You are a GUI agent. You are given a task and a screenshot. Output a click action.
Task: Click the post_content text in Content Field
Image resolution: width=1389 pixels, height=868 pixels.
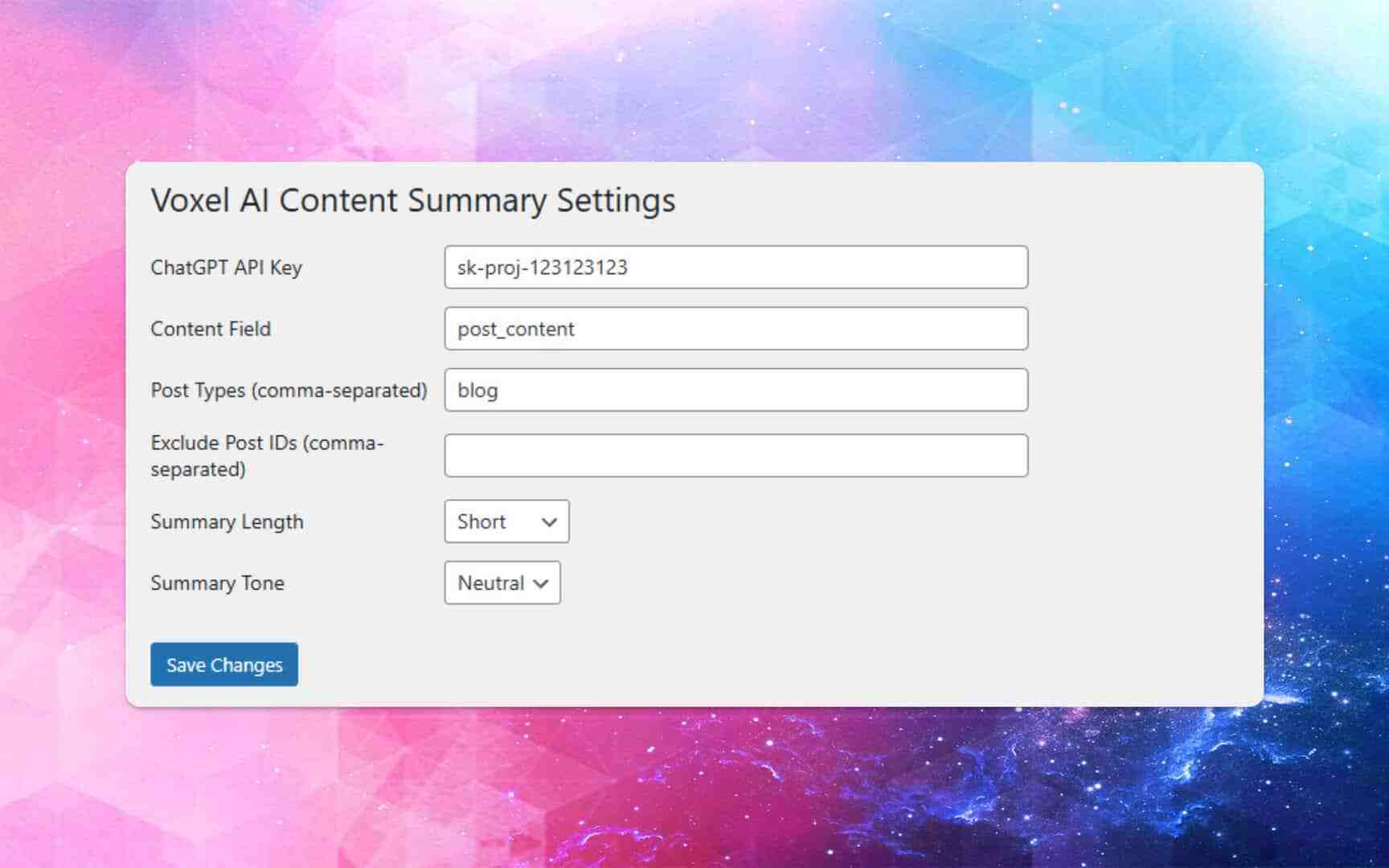(x=514, y=329)
